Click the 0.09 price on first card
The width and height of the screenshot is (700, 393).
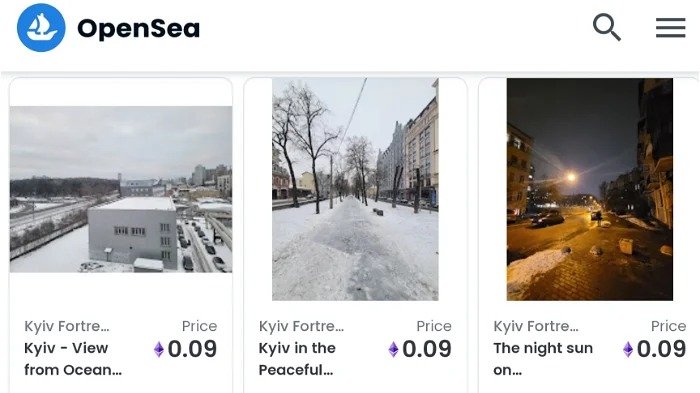[192, 349]
